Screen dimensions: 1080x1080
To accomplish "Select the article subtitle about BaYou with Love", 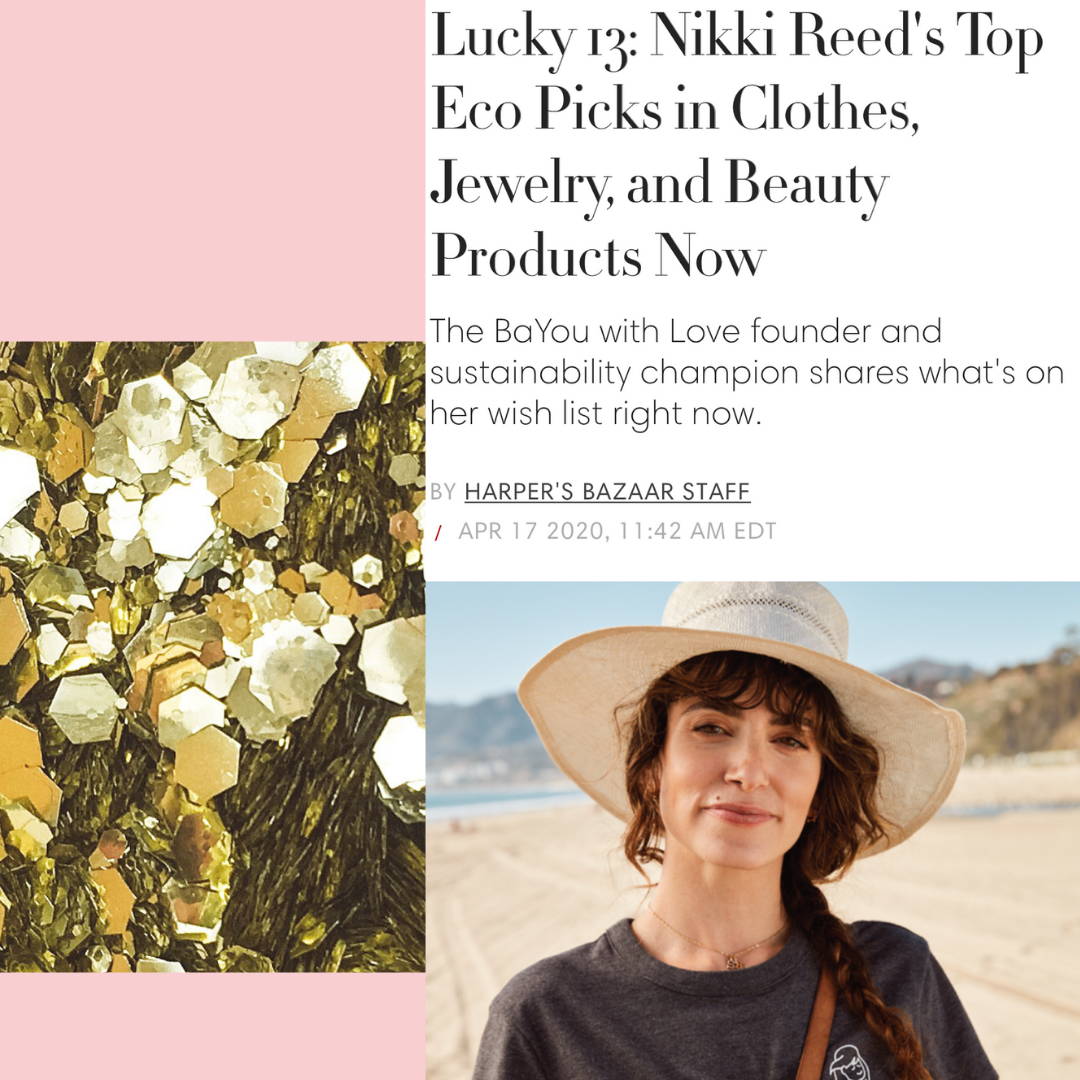I will coord(746,373).
